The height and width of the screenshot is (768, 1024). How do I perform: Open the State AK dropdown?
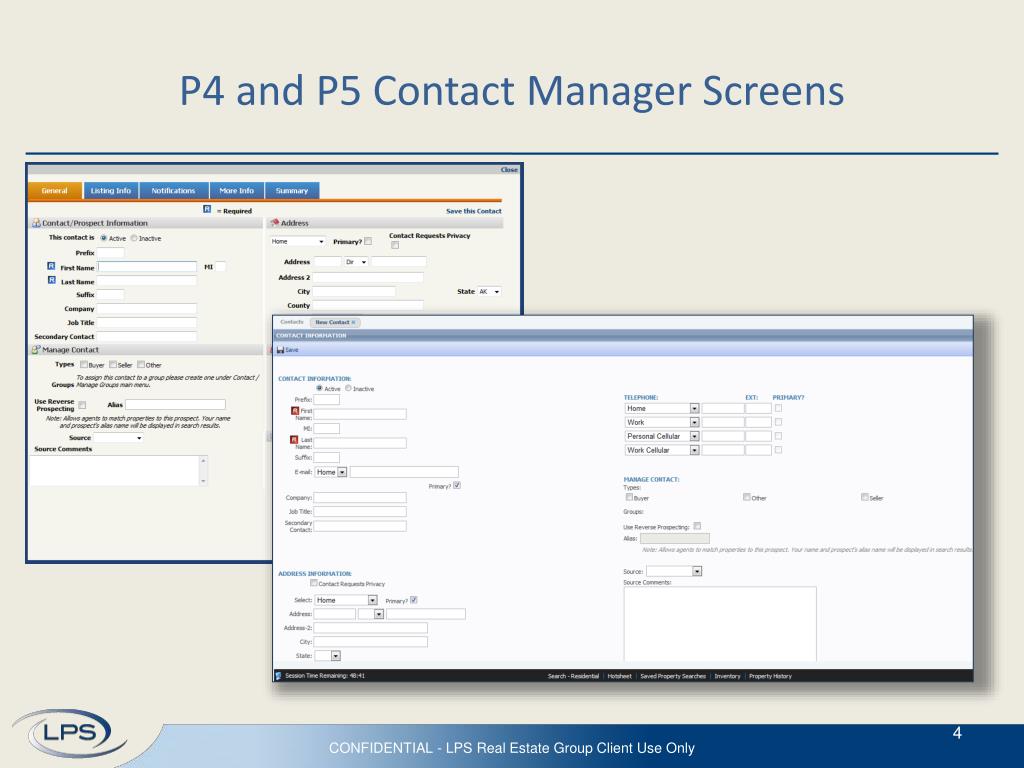click(x=490, y=292)
